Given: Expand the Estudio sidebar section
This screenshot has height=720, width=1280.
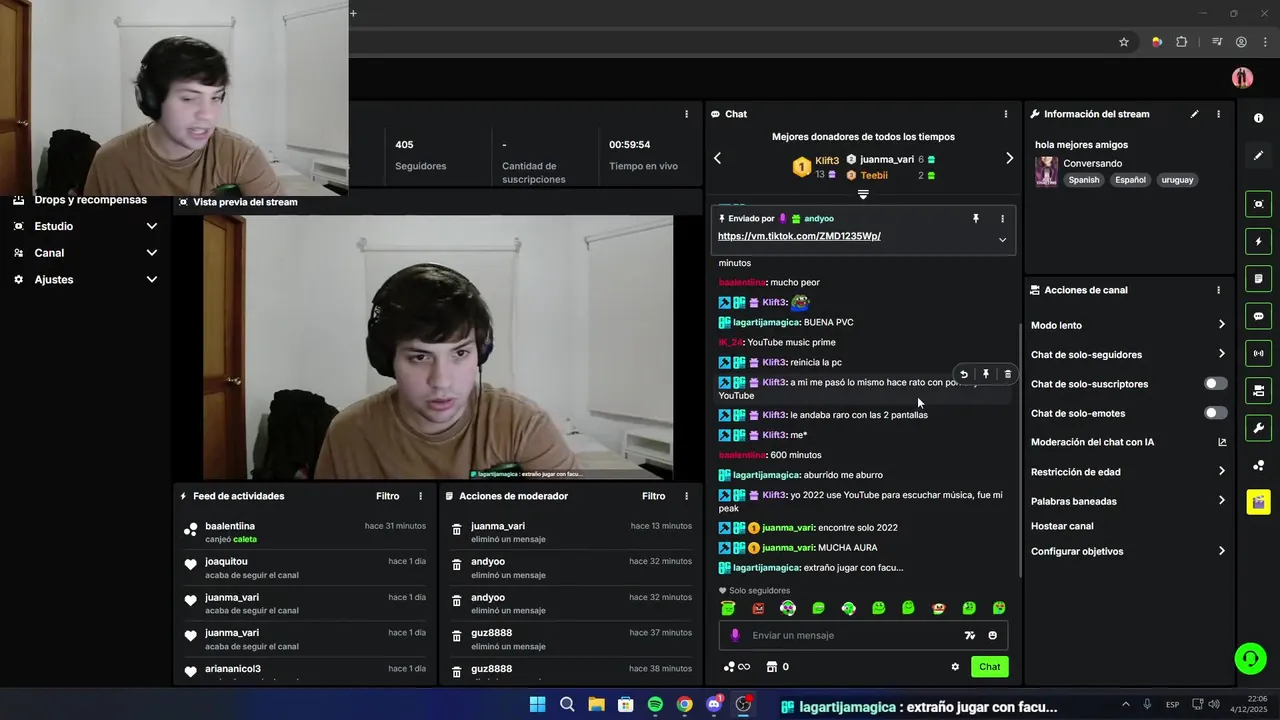Looking at the screenshot, I should [x=152, y=226].
